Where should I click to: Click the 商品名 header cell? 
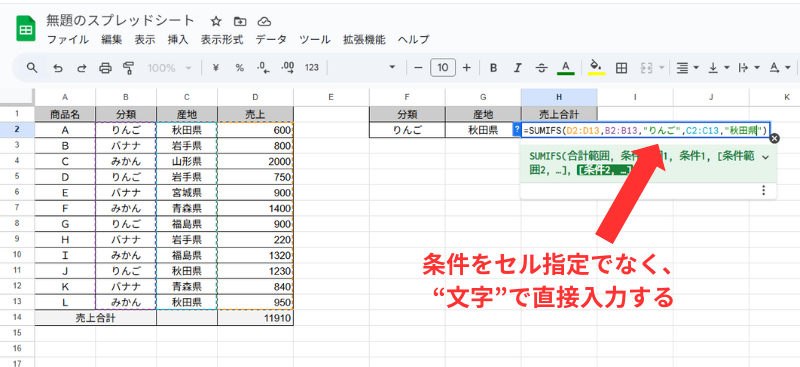click(65, 115)
